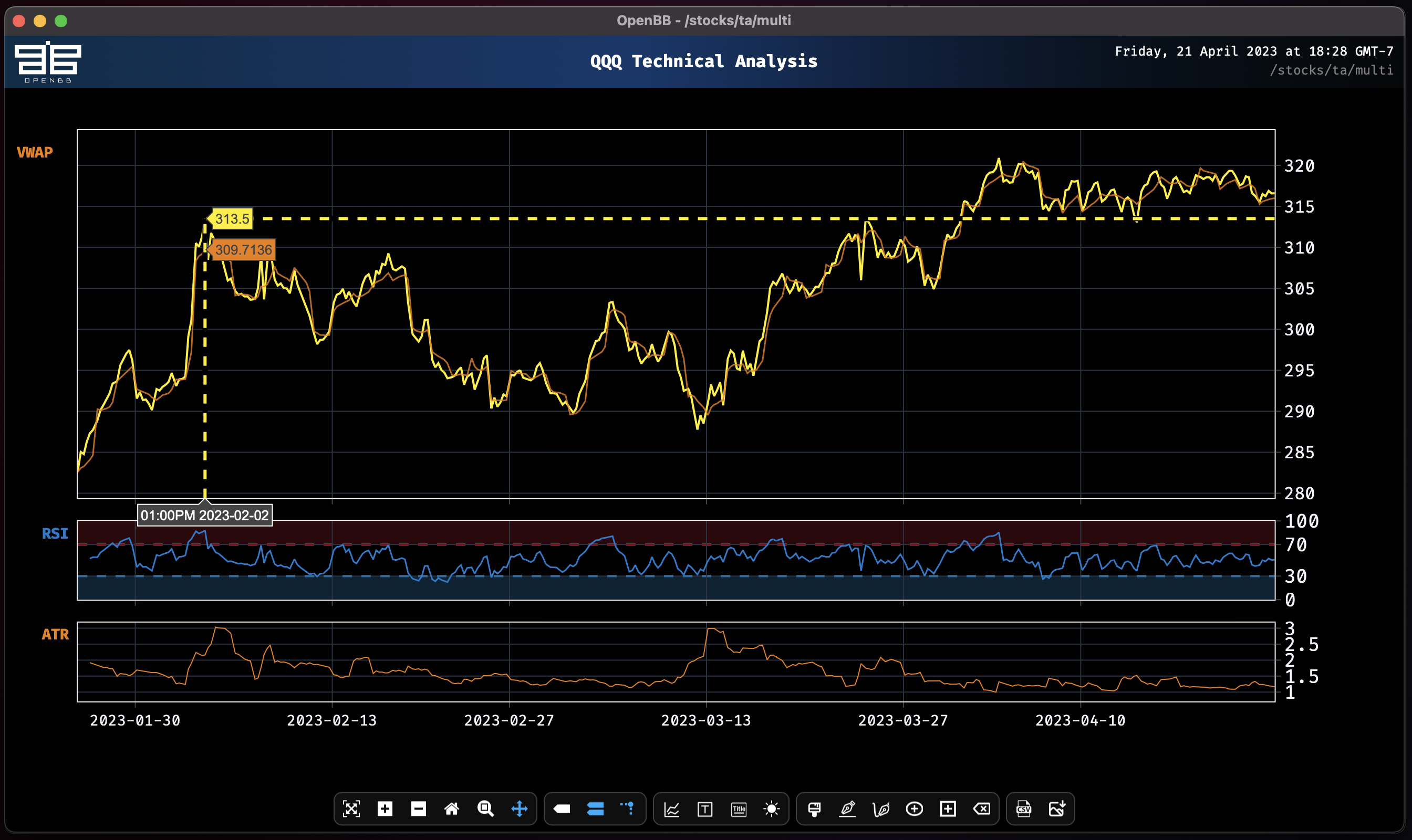Close the OpenBB window
The width and height of the screenshot is (1412, 840).
[x=19, y=21]
